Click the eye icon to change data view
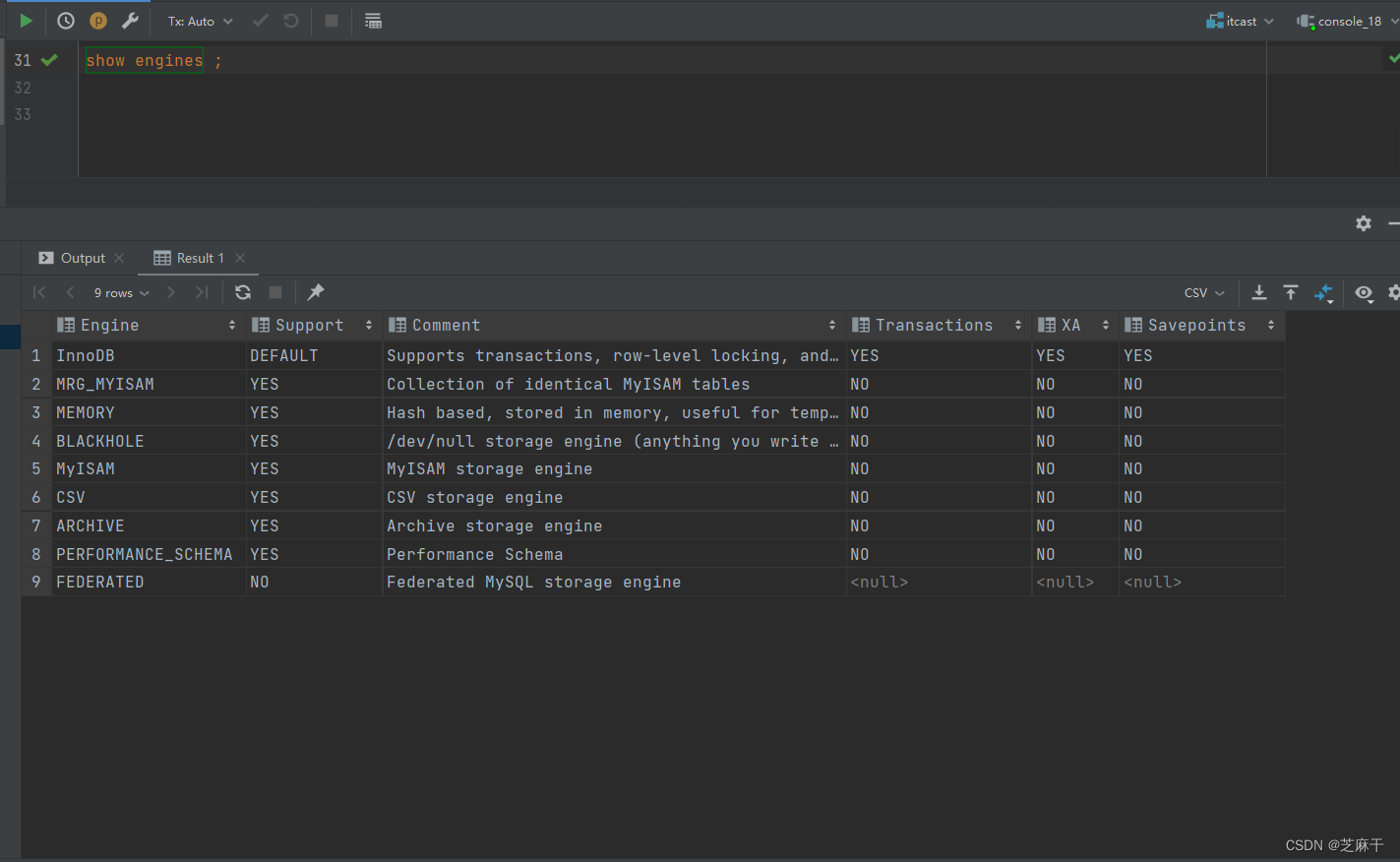Viewport: 1400px width, 862px height. tap(1364, 292)
